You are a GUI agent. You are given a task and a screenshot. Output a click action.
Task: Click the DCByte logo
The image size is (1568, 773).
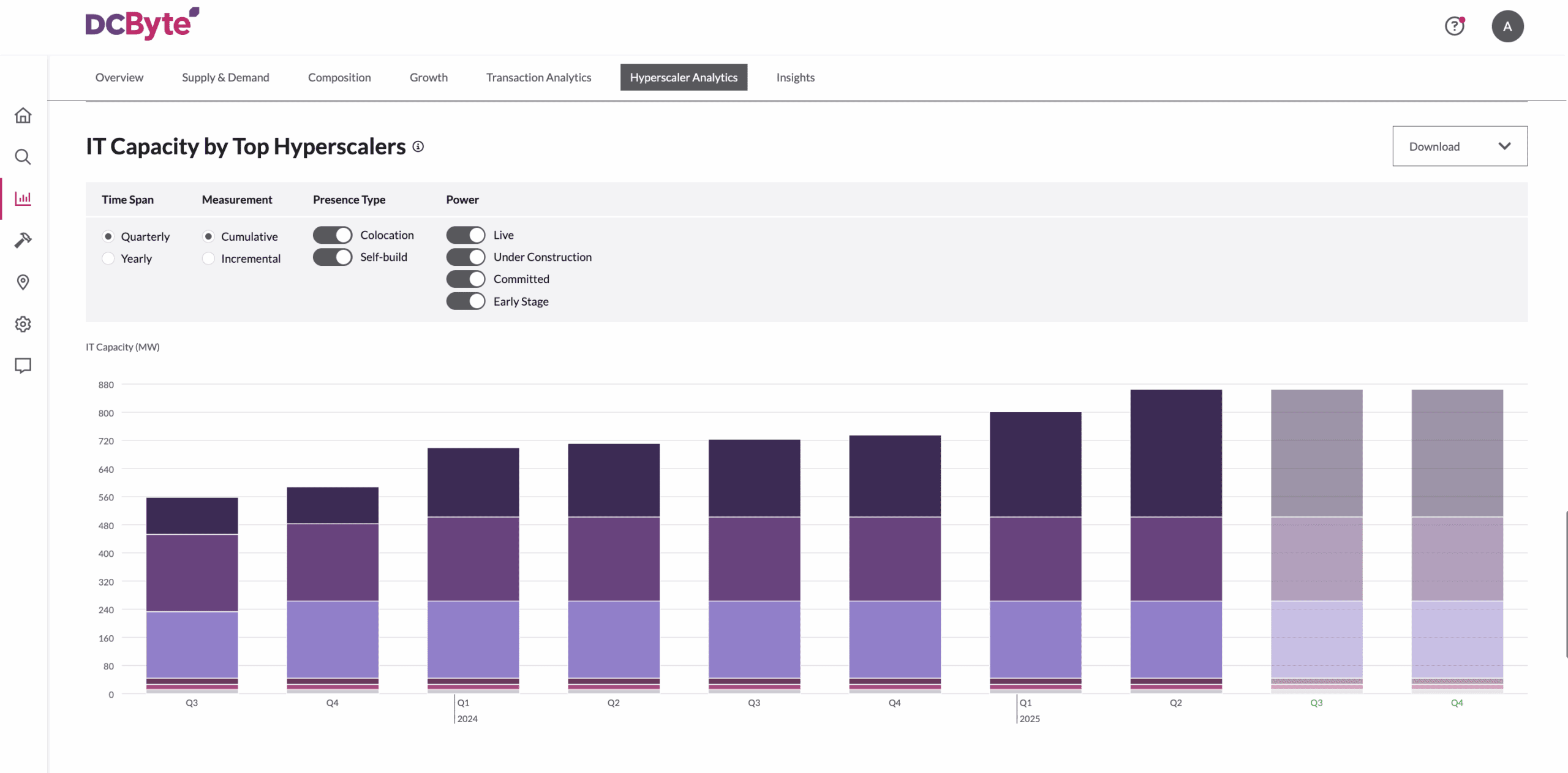pyautogui.click(x=142, y=25)
